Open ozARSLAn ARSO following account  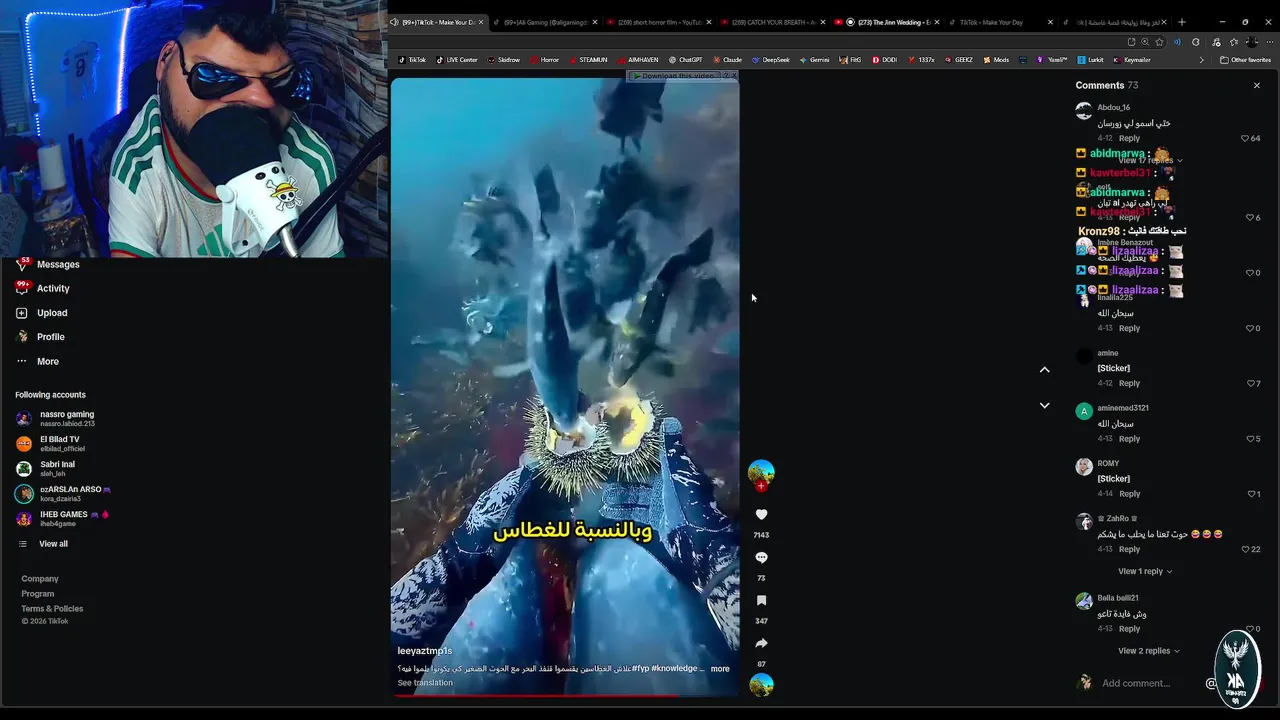tap(63, 493)
